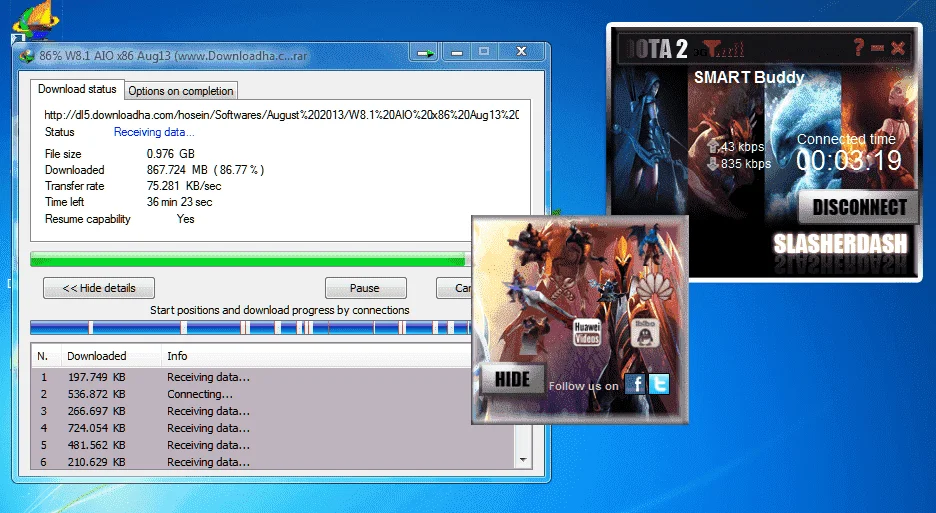This screenshot has height=513, width=936.
Task: Close the IDM download window
Action: [x=522, y=53]
